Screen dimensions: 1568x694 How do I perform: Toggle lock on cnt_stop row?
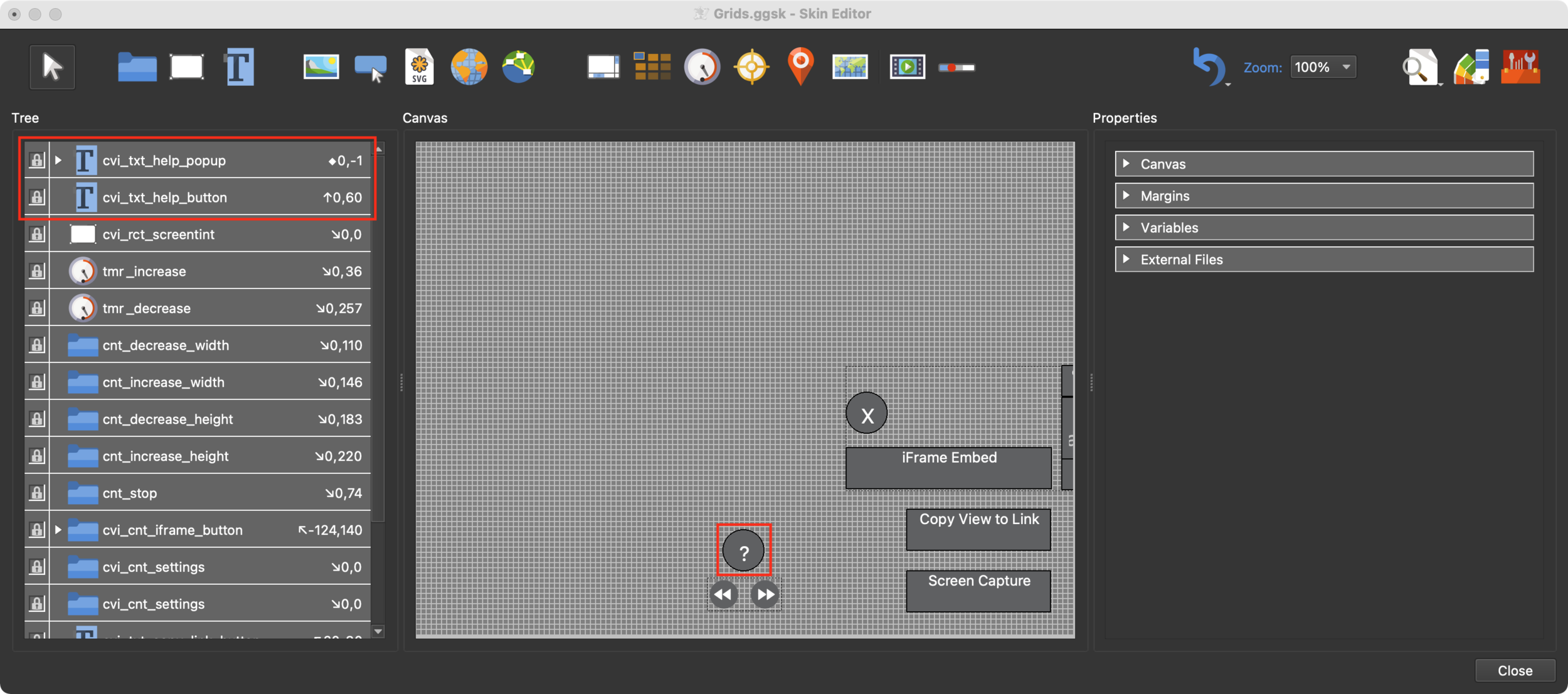tap(37, 493)
